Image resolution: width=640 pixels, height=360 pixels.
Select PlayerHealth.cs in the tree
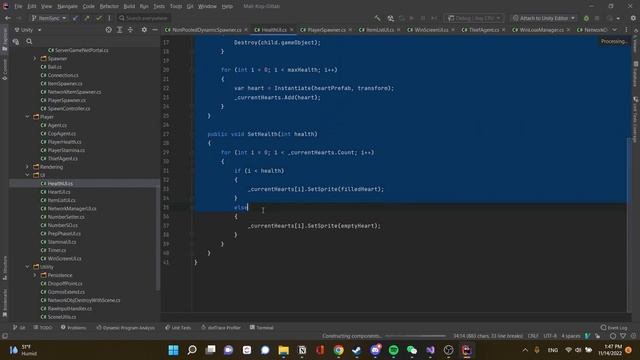tap(61, 142)
